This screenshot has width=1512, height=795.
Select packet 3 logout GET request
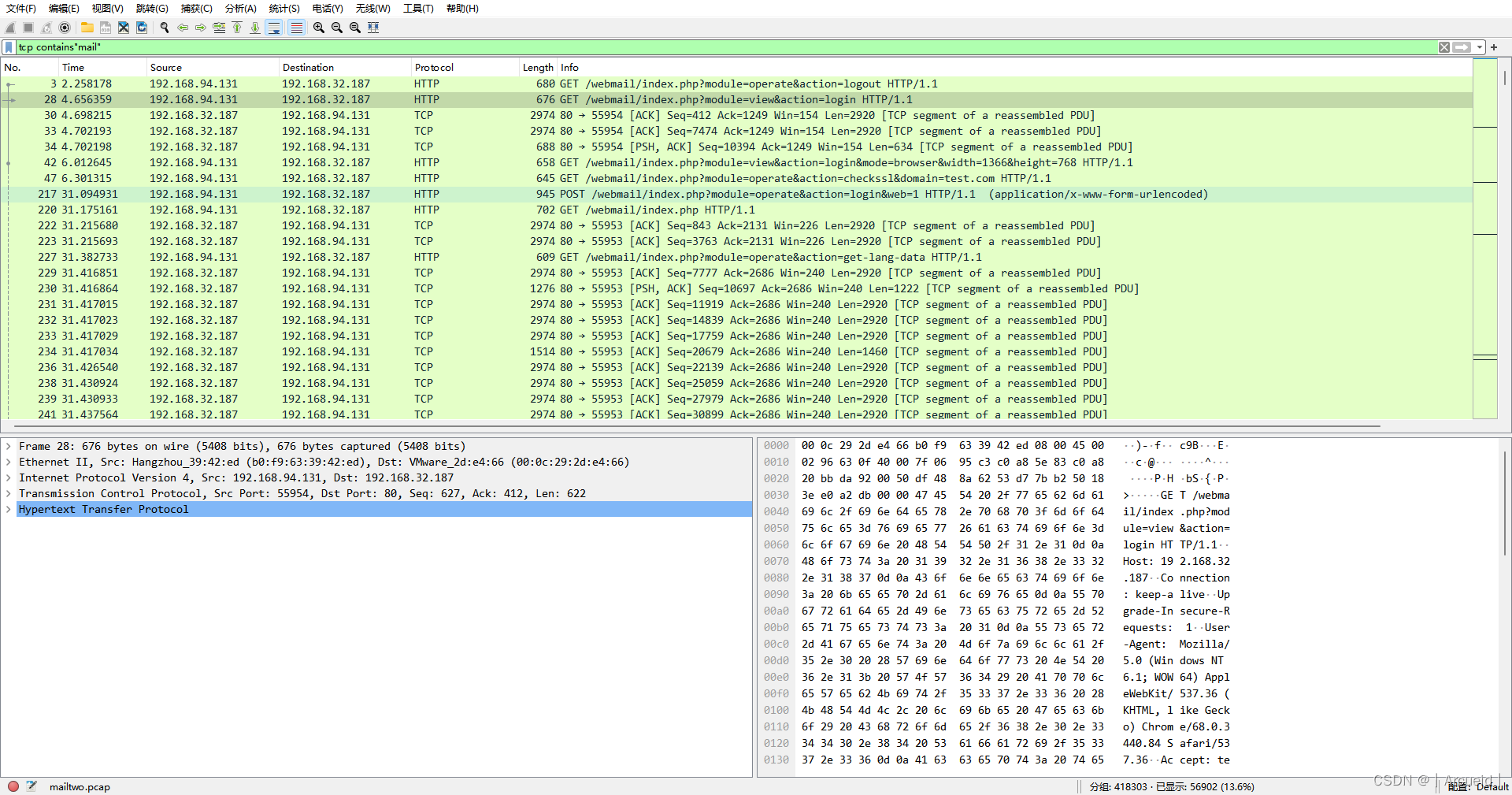(x=736, y=84)
